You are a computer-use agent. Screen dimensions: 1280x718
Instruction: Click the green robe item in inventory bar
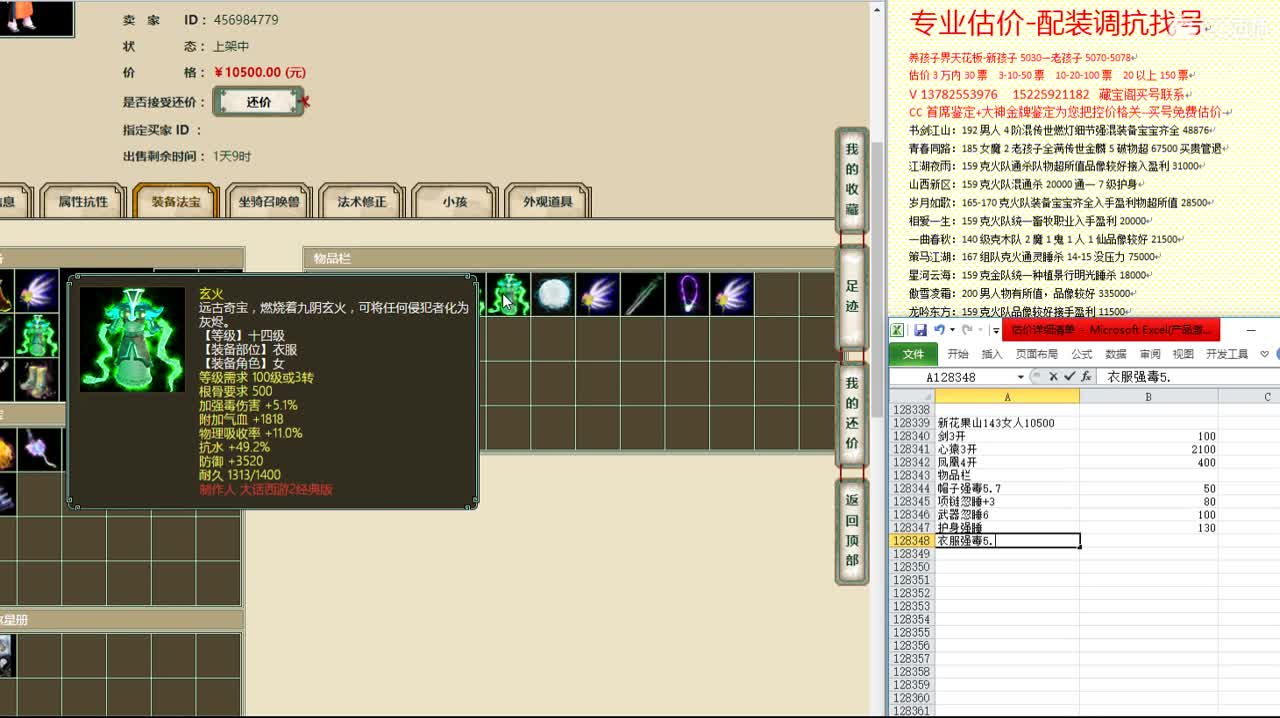click(509, 295)
